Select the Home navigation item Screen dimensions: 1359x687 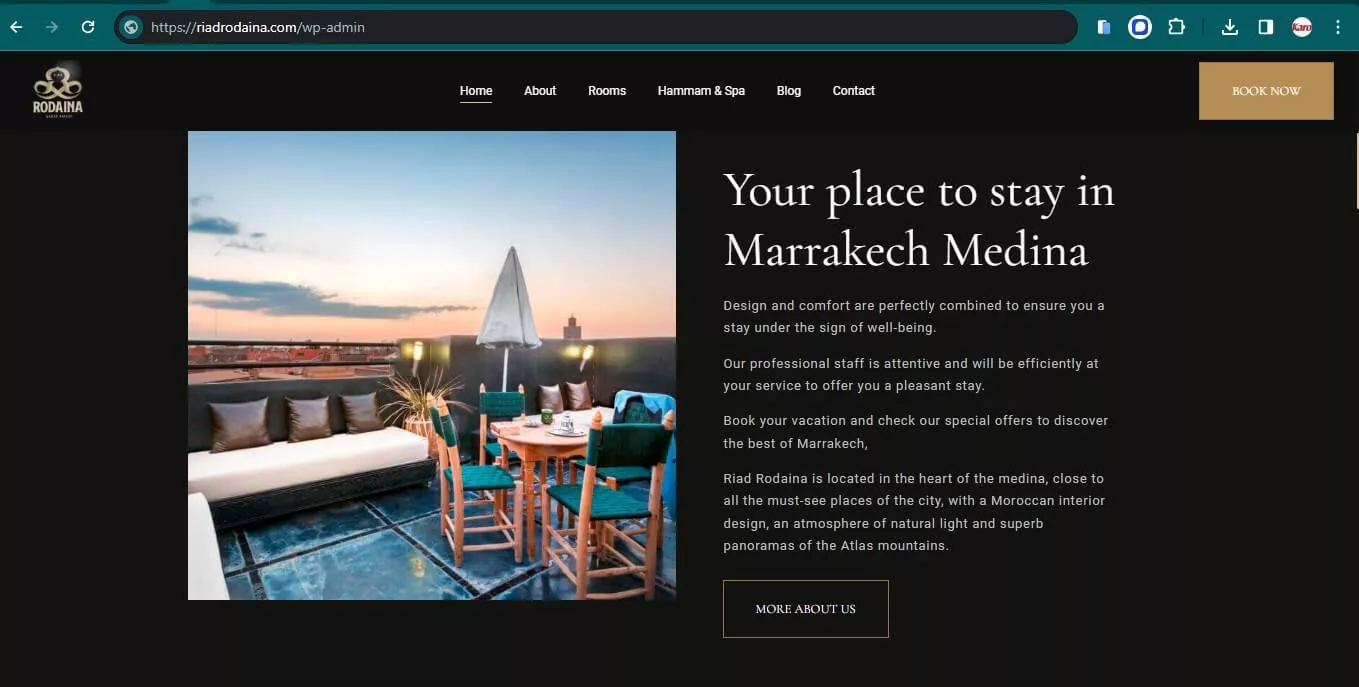coord(476,91)
